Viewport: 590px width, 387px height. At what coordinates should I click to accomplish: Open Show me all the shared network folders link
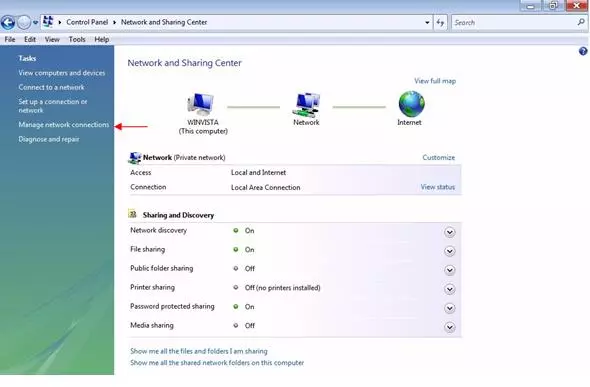pos(217,363)
